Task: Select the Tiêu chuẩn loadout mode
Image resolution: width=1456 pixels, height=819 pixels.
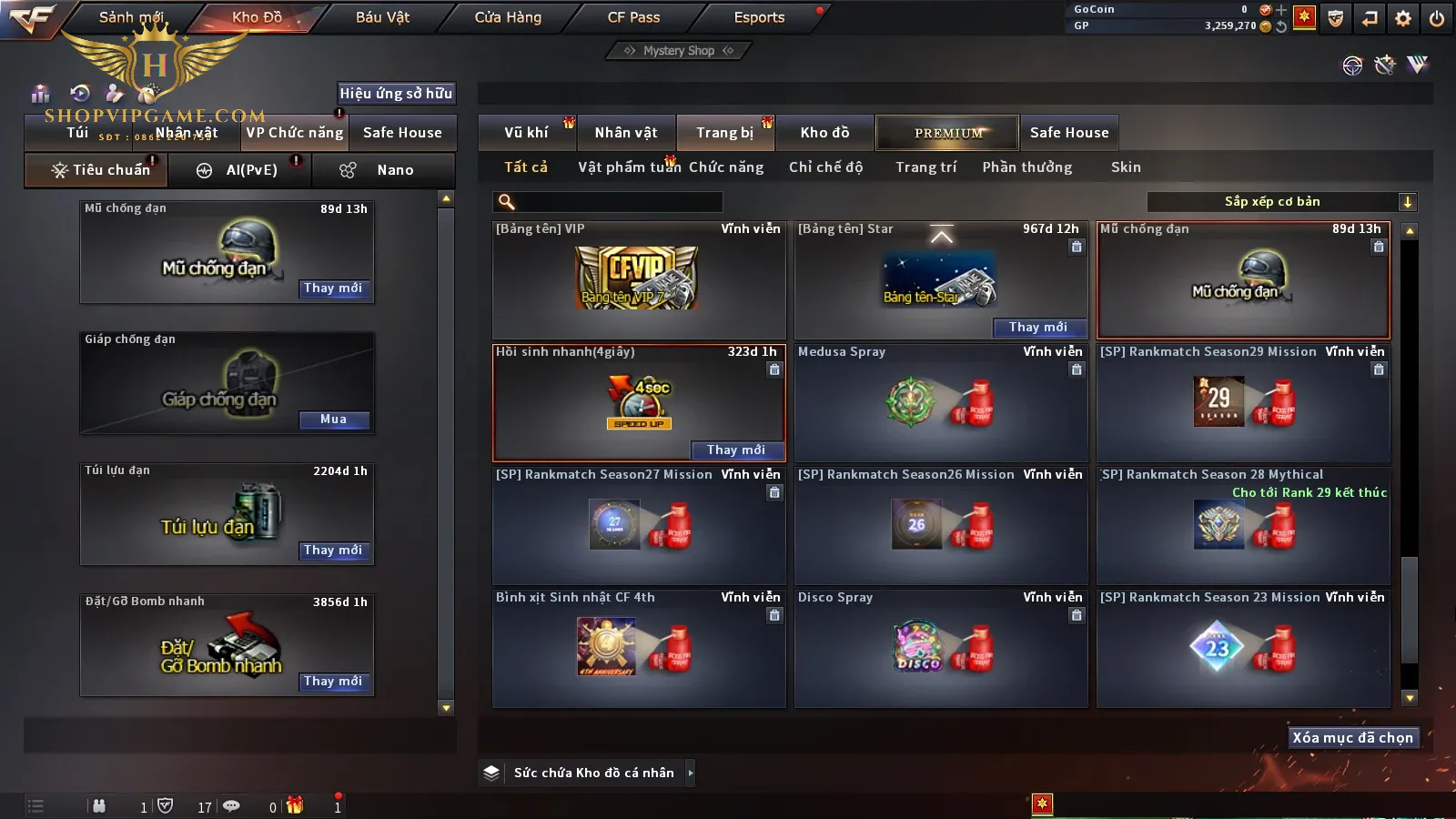Action: point(99,170)
